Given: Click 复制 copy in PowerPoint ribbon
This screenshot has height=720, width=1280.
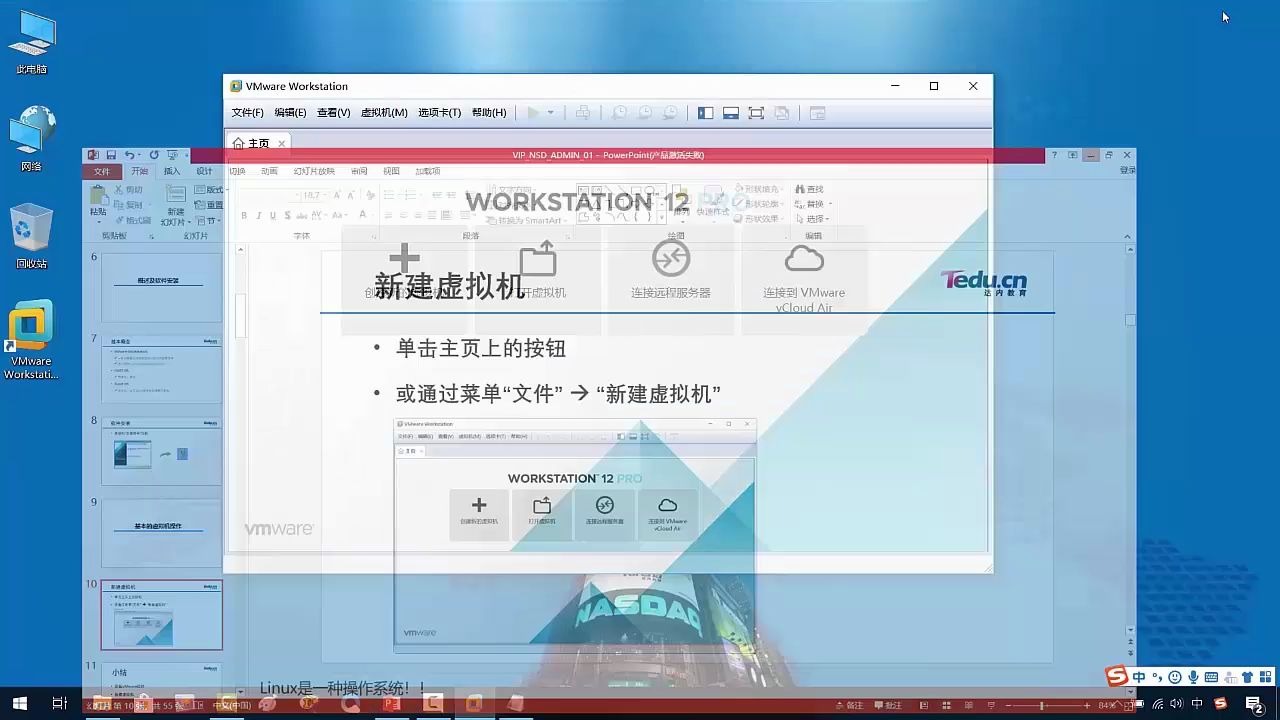Looking at the screenshot, I should [x=128, y=205].
